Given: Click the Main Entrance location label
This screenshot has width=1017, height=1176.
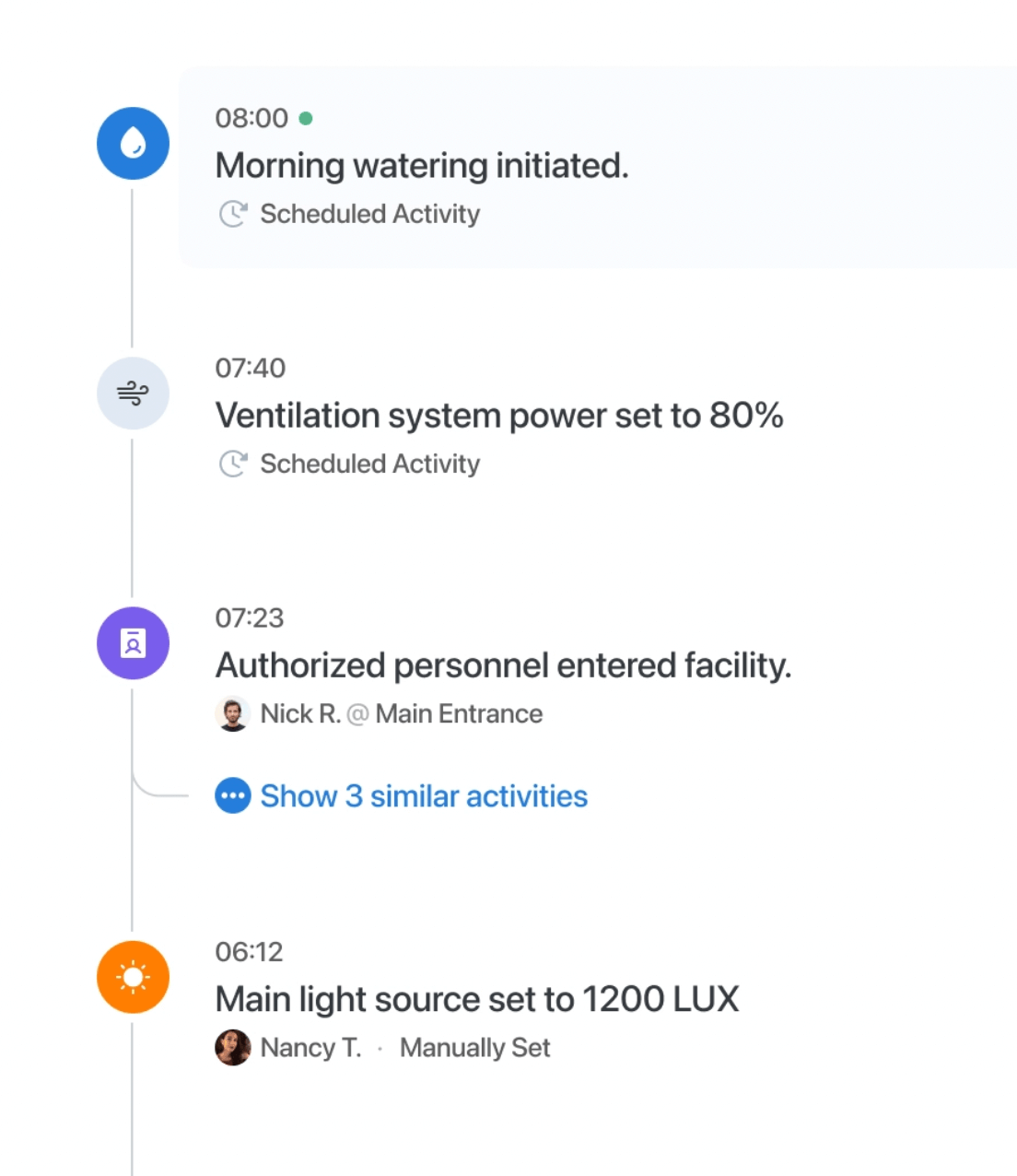Looking at the screenshot, I should tap(459, 714).
